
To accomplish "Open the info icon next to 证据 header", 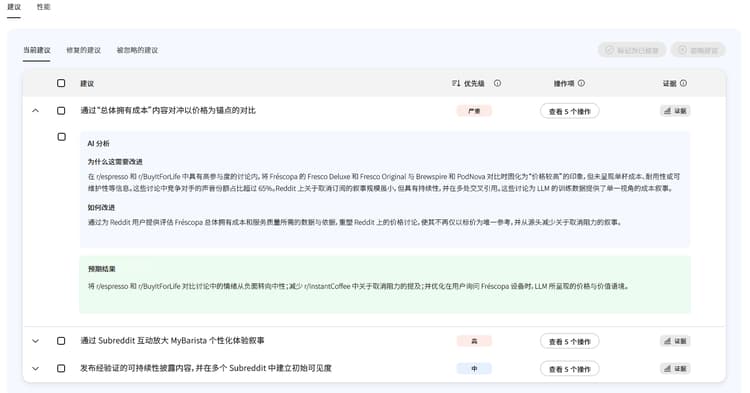I will tap(684, 83).
